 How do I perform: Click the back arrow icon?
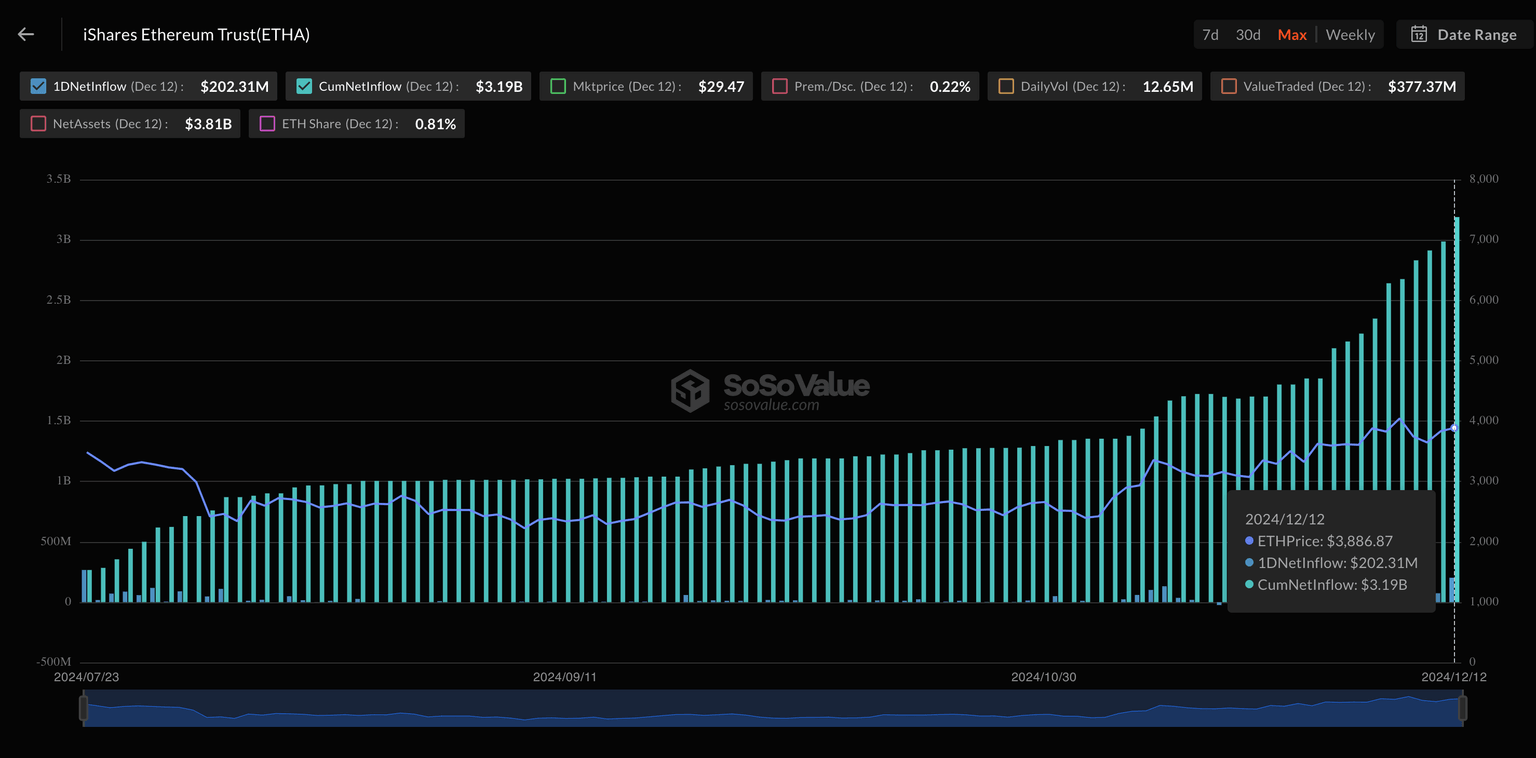[26, 34]
